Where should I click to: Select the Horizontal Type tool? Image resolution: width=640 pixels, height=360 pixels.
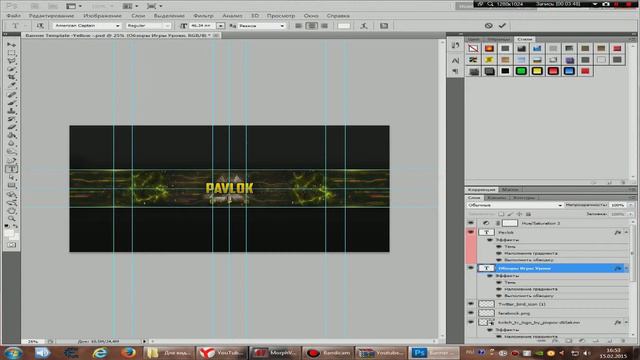pyautogui.click(x=12, y=169)
